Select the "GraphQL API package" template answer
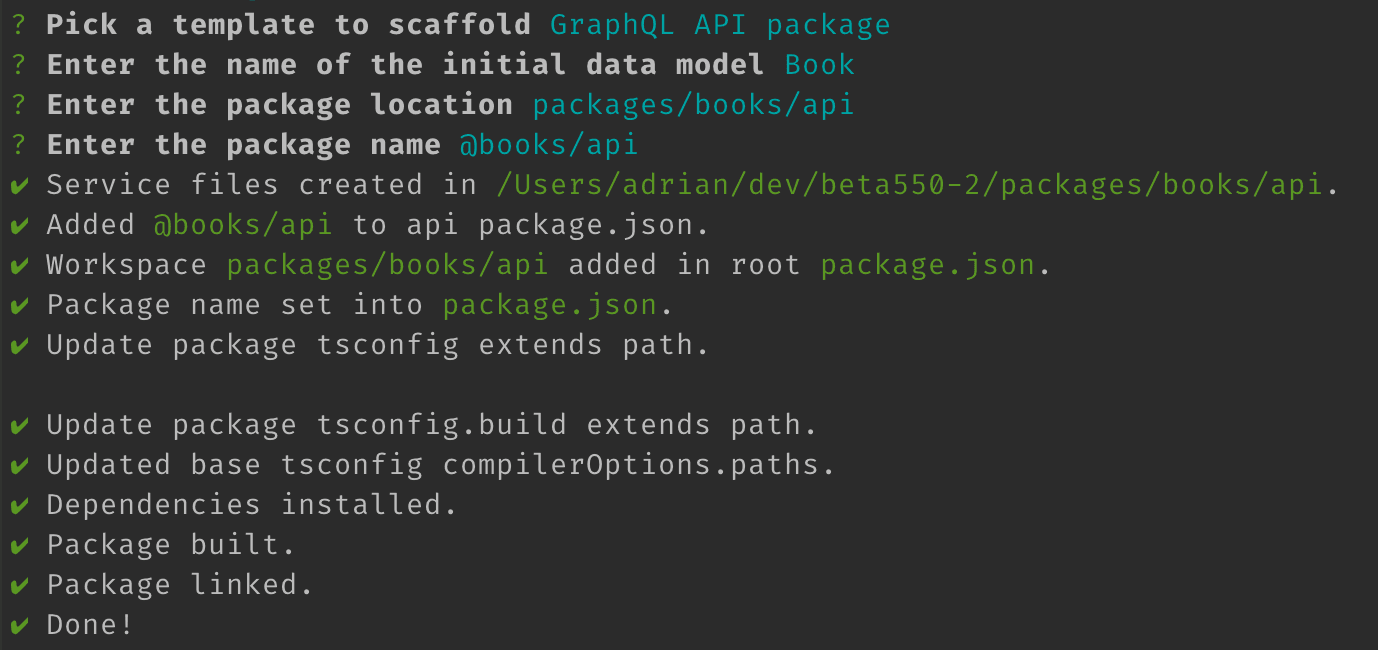Viewport: 1378px width, 650px height. tap(720, 25)
